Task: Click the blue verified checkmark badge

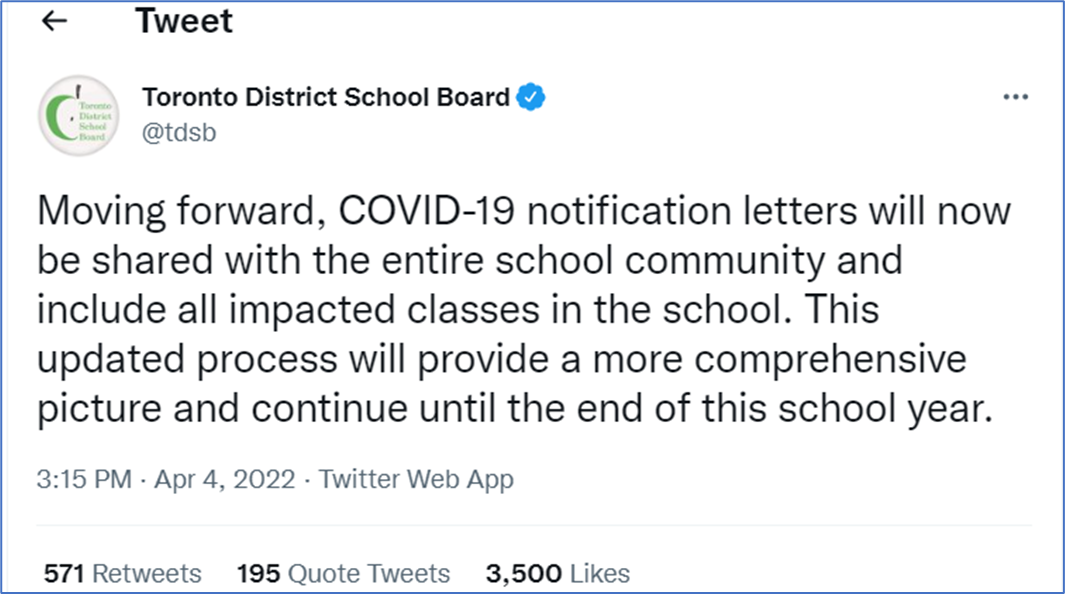Action: click(530, 97)
